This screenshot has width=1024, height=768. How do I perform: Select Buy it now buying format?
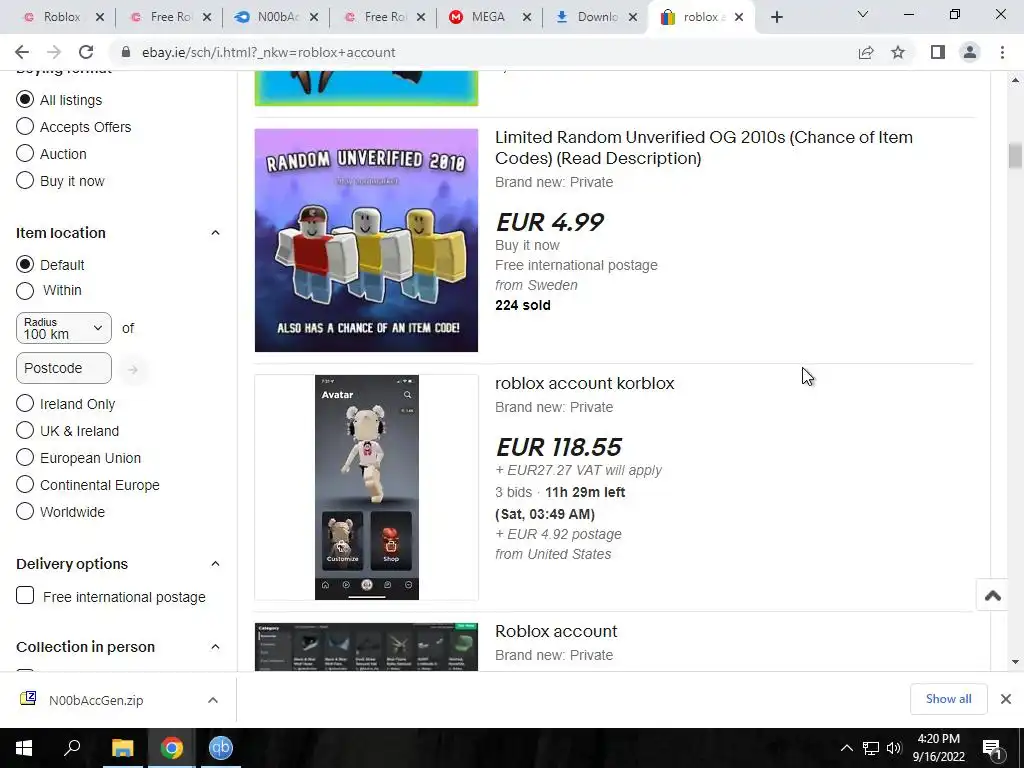click(x=25, y=180)
